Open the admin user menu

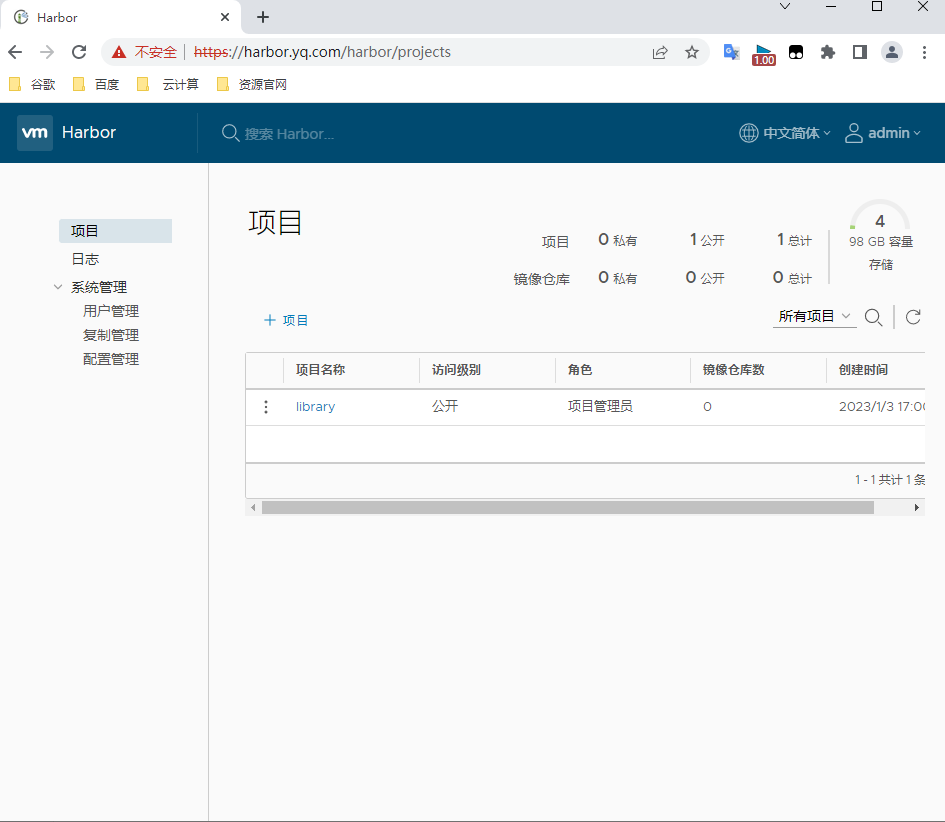point(883,133)
